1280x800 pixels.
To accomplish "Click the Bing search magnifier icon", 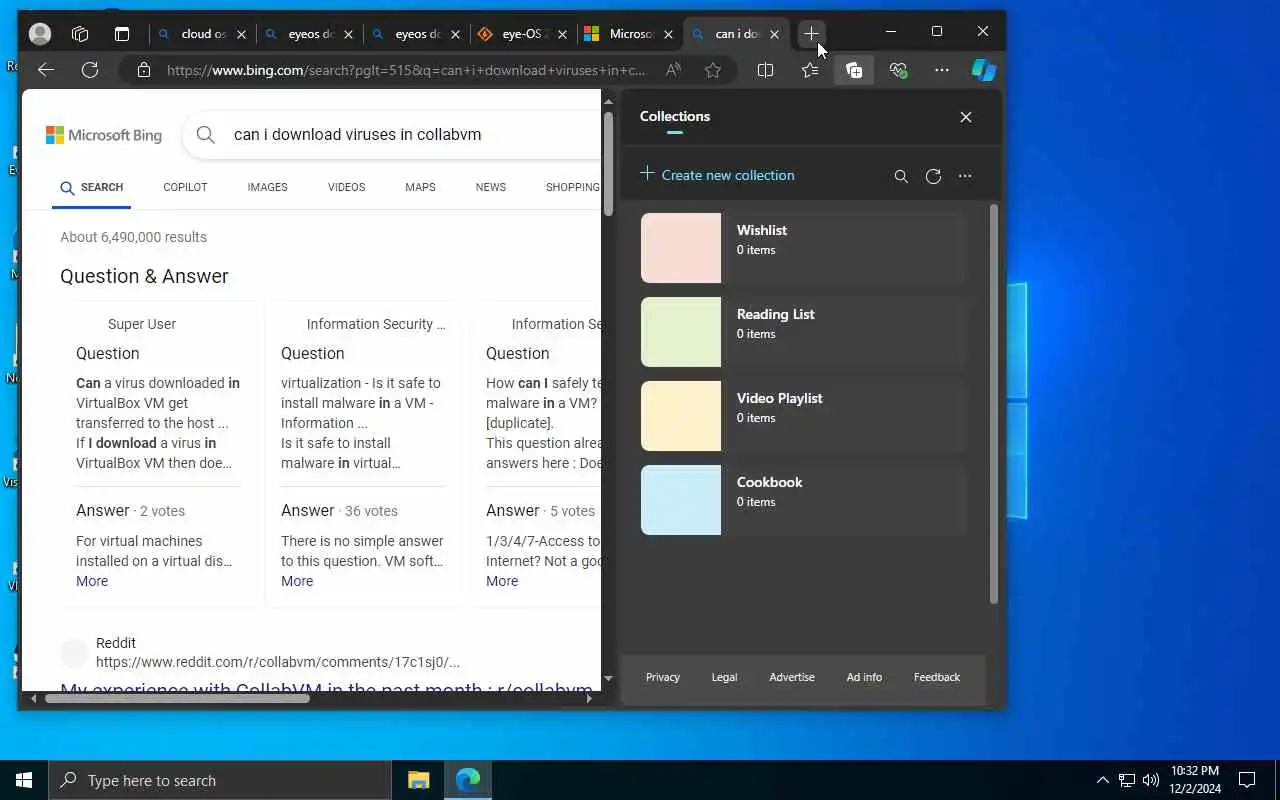I will coord(206,135).
